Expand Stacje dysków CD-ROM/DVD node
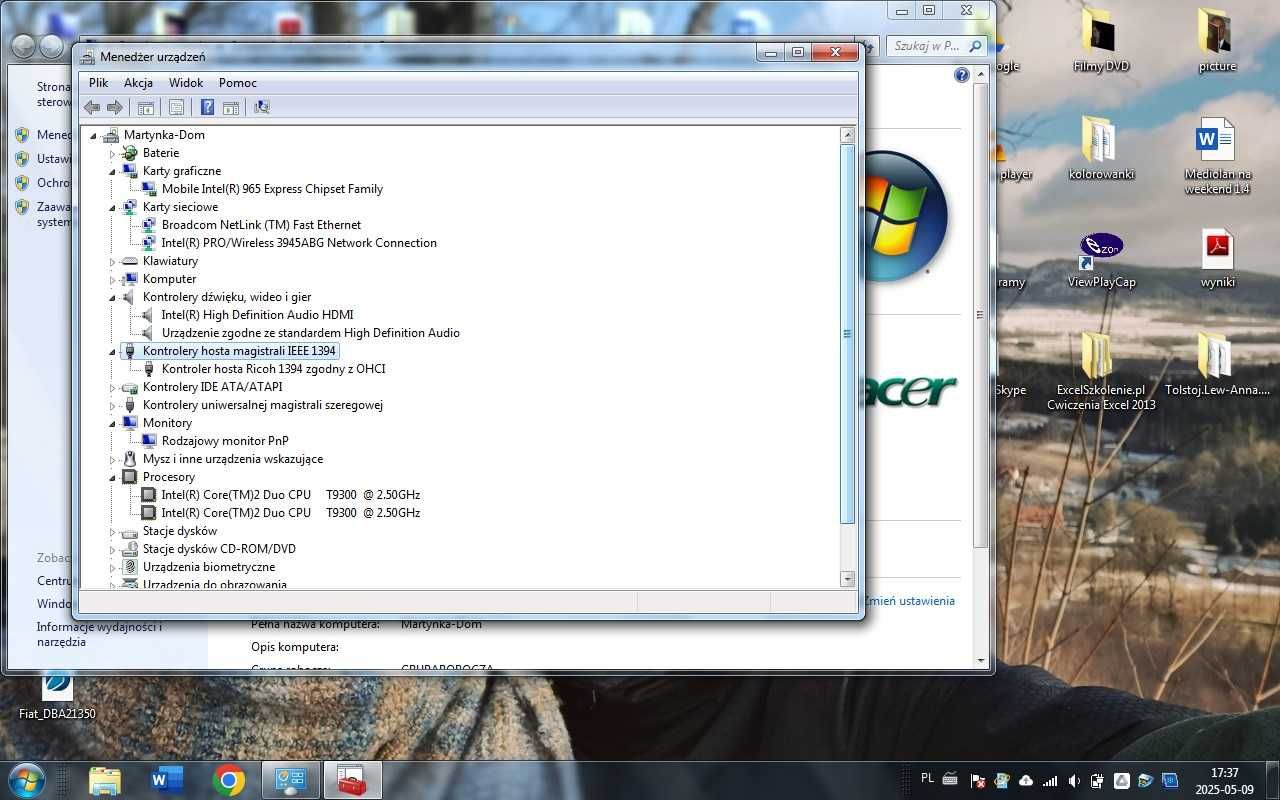This screenshot has width=1280, height=800. [x=113, y=549]
